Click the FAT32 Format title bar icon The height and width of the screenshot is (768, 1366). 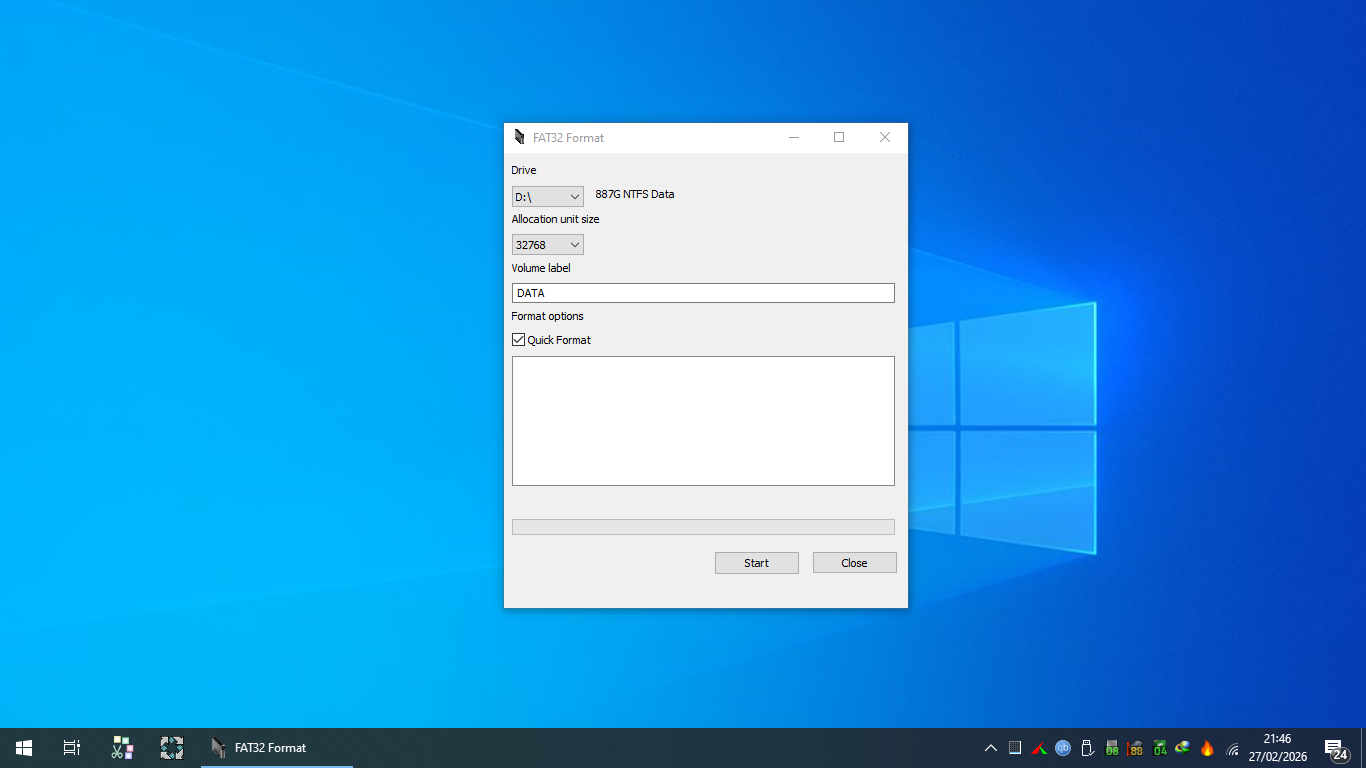pos(519,137)
